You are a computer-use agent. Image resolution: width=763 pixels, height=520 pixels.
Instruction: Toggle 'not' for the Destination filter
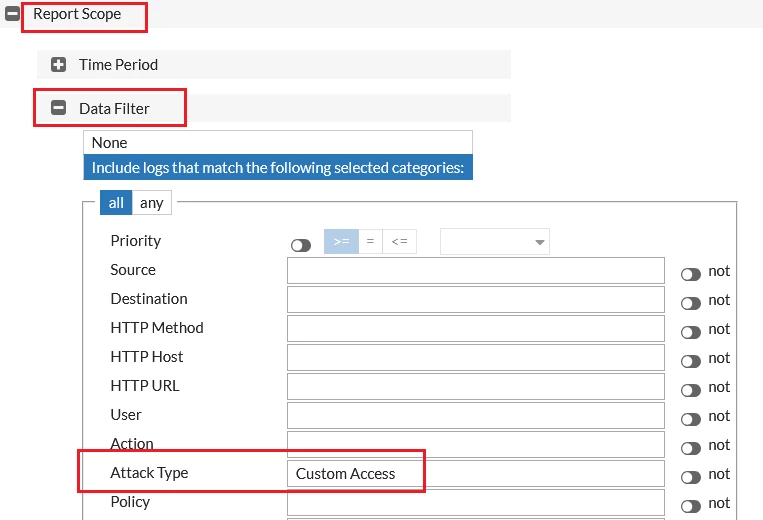pyautogui.click(x=690, y=304)
